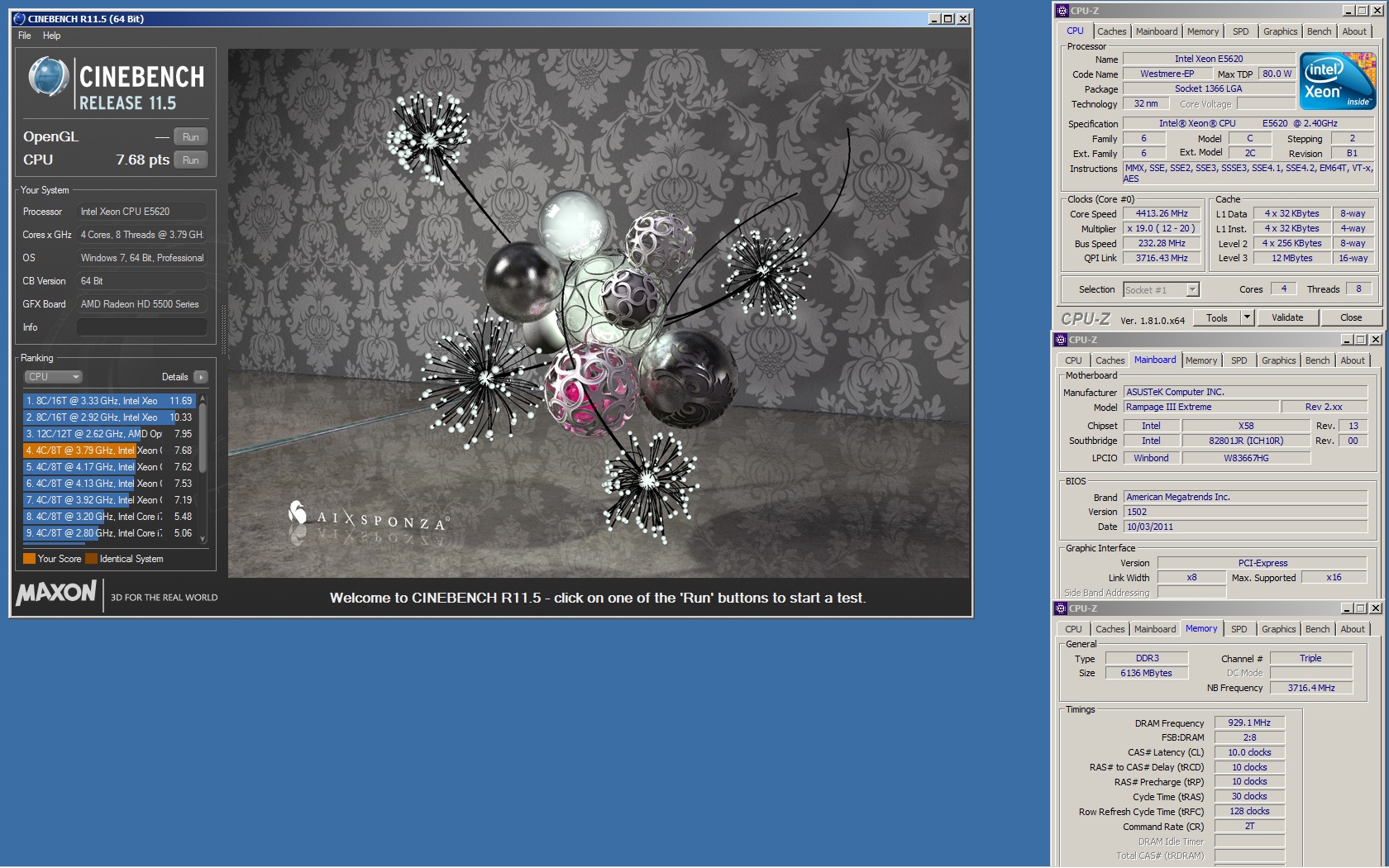The height and width of the screenshot is (868, 1389).
Task: Select Caches tab in Mainboard CPU-Z window
Action: tap(1110, 360)
